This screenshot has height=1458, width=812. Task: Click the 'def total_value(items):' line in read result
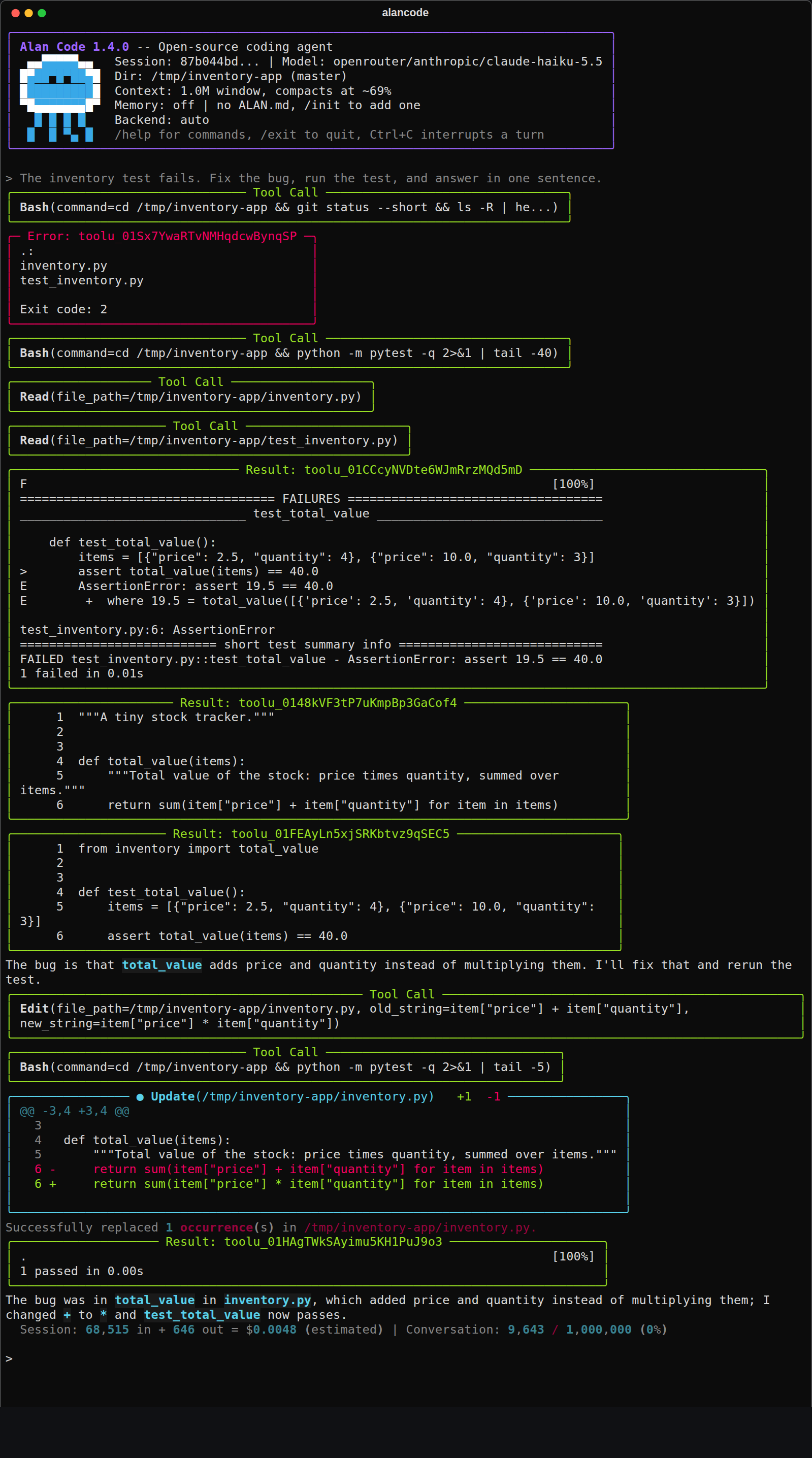[161, 761]
